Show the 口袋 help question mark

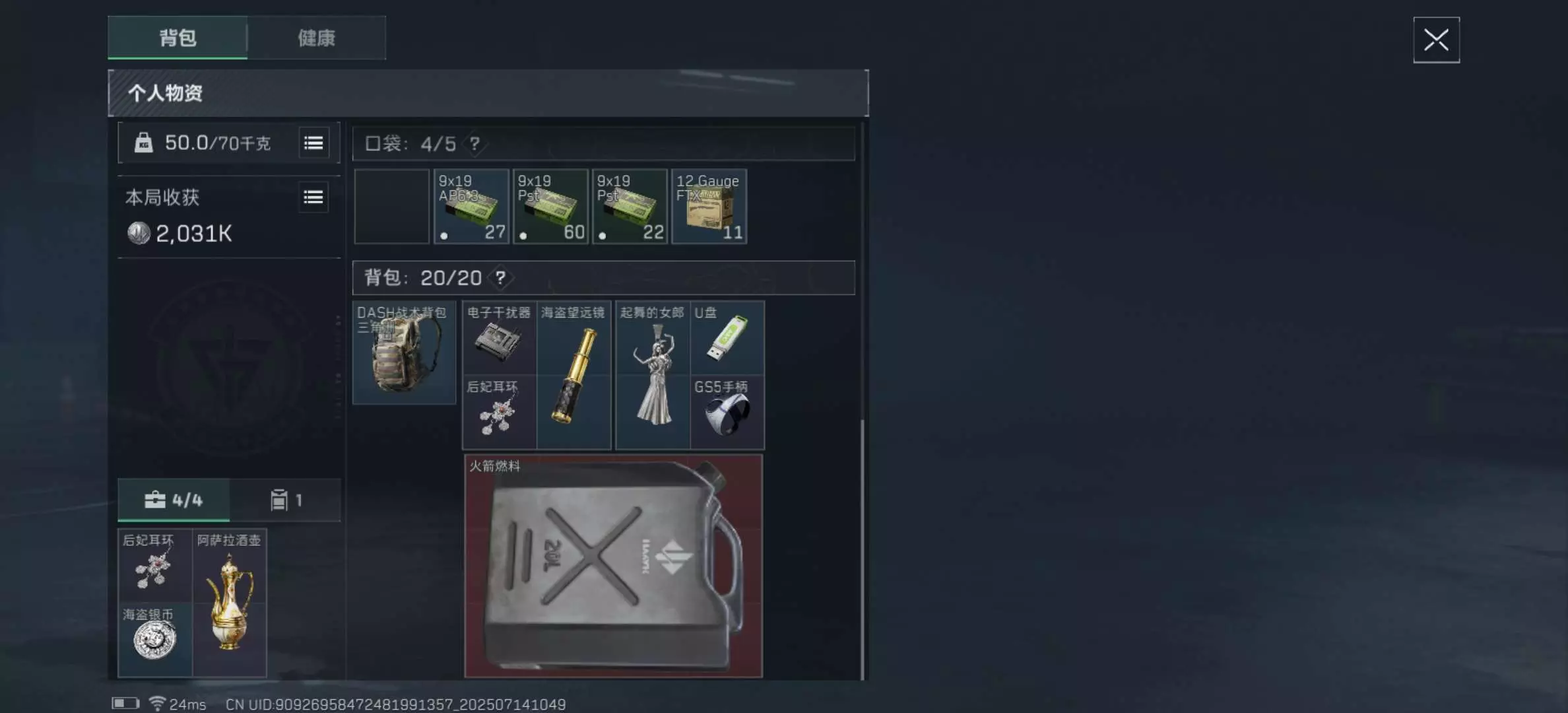point(474,144)
